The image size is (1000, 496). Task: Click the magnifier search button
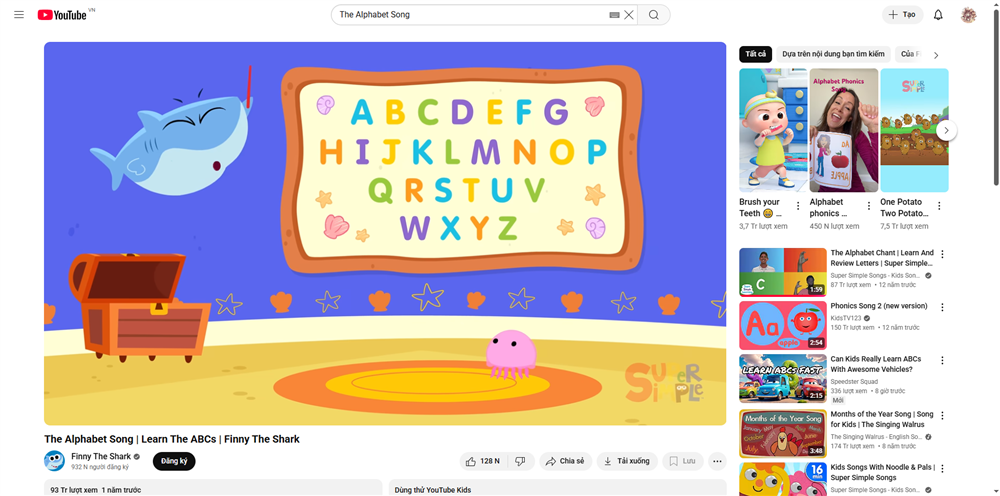(x=654, y=15)
